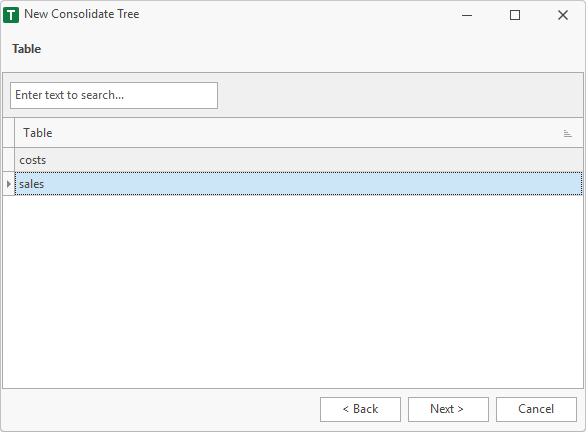Click the empty footer area left of Back

pos(161,410)
